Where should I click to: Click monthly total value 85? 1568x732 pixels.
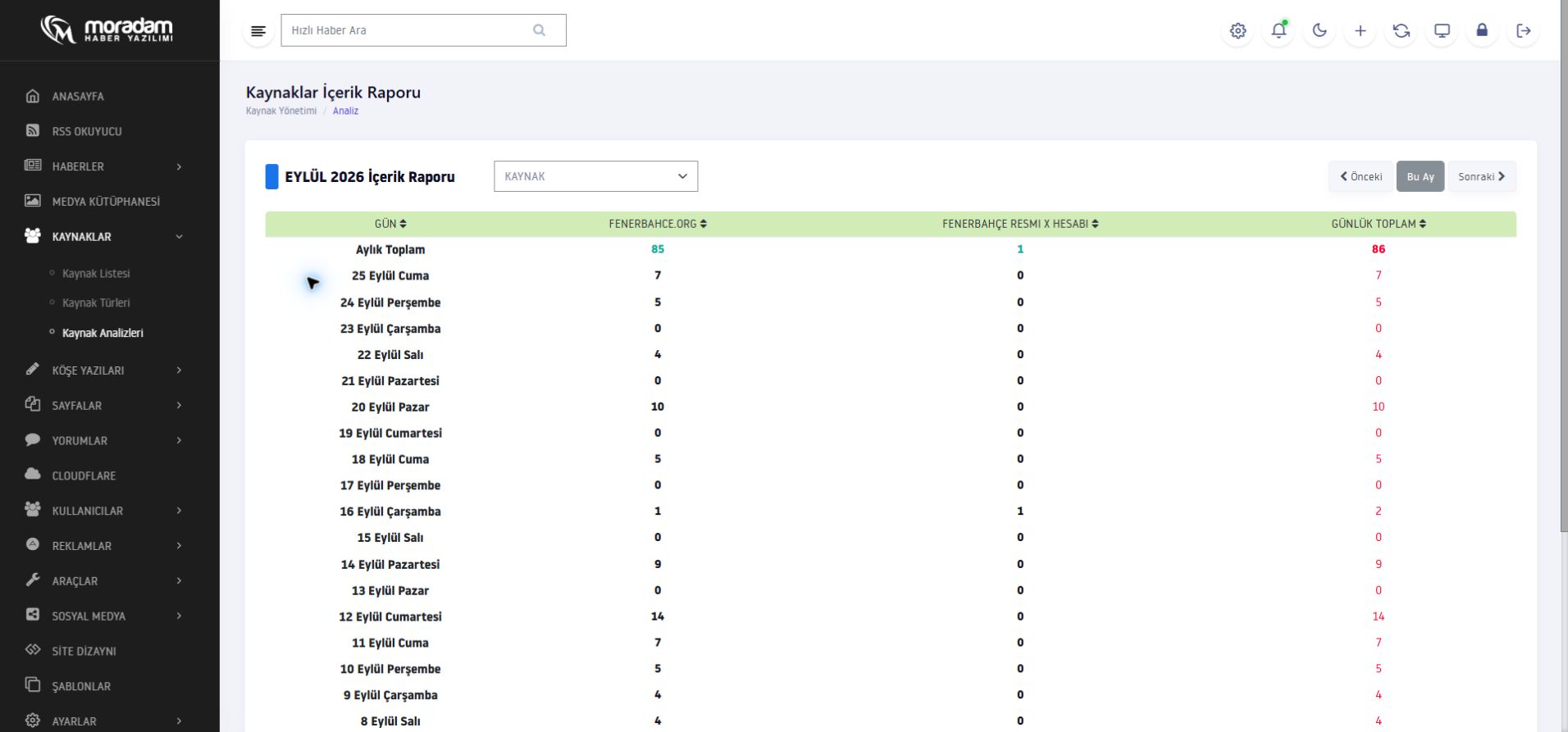click(658, 249)
